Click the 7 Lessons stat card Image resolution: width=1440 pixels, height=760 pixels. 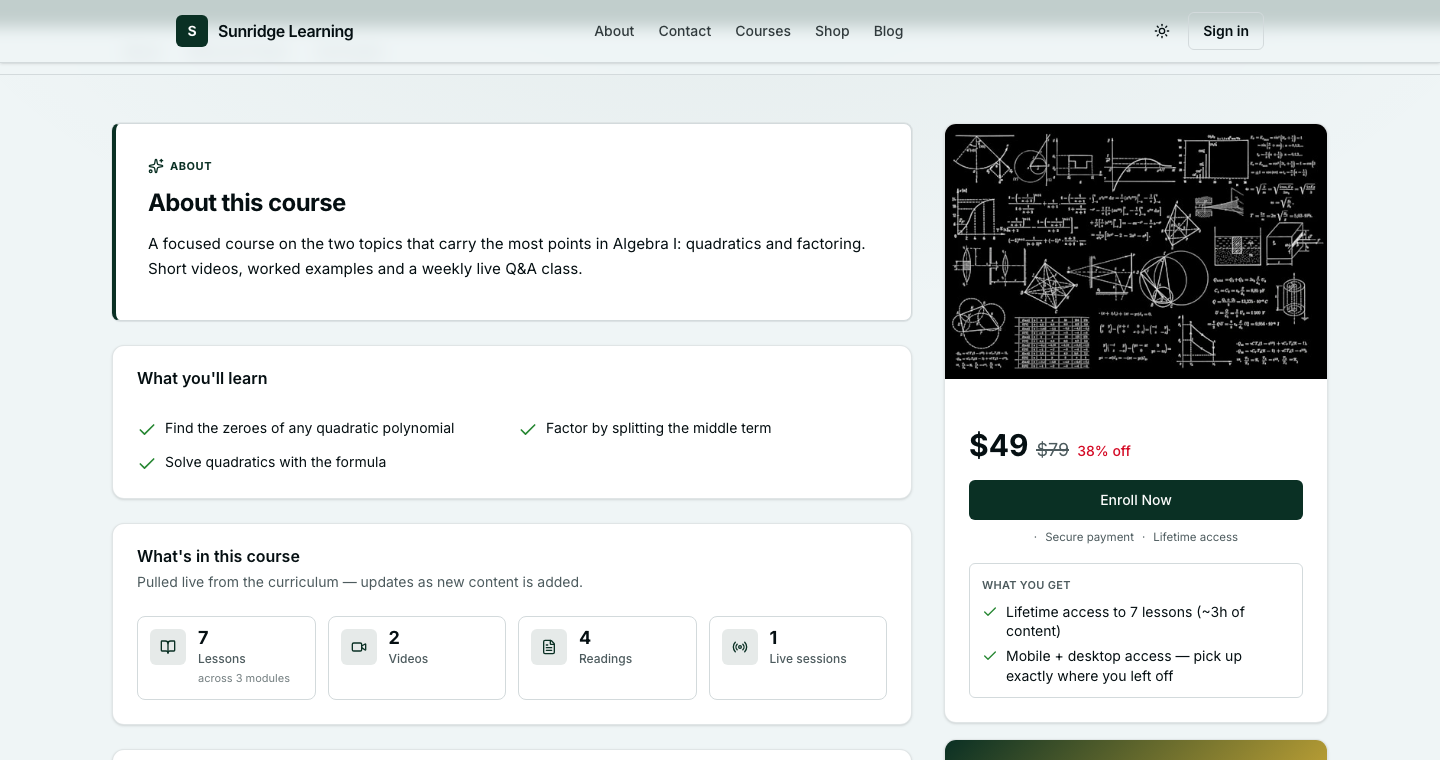point(226,658)
